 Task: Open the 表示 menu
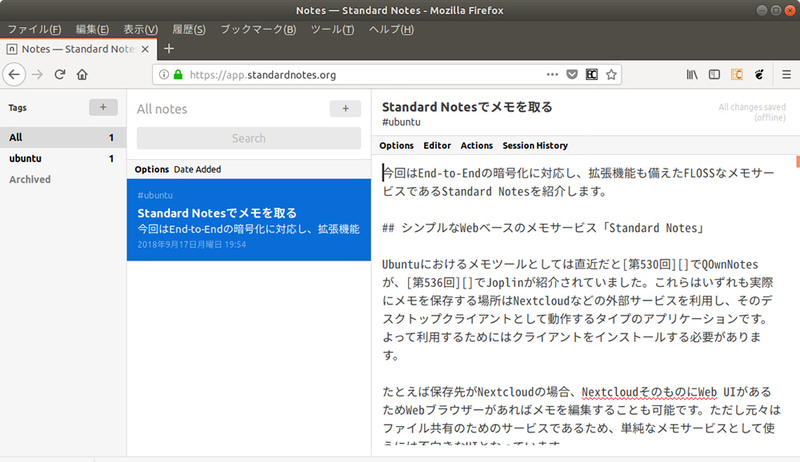click(x=140, y=30)
